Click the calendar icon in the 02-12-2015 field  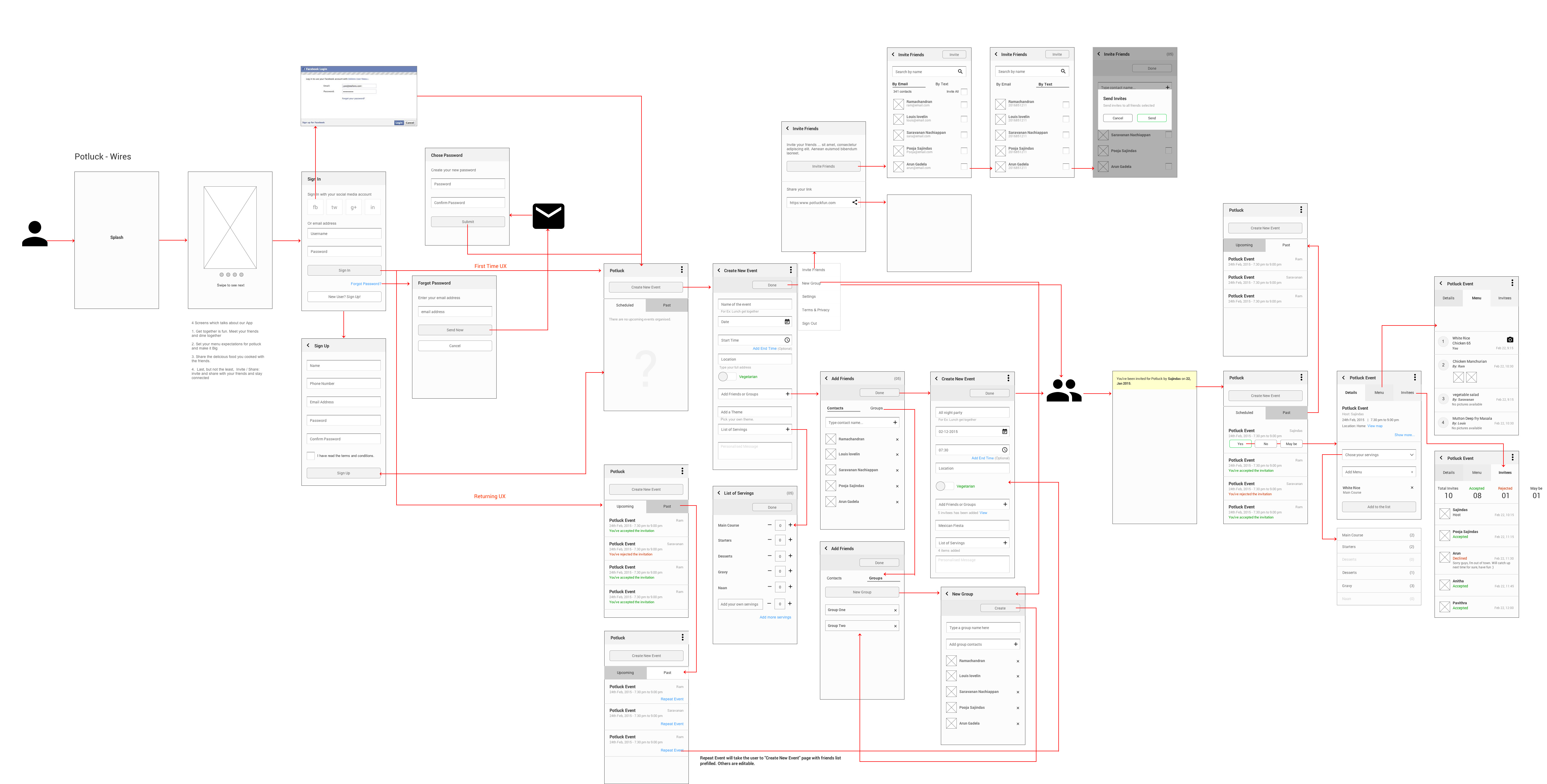tap(1004, 431)
